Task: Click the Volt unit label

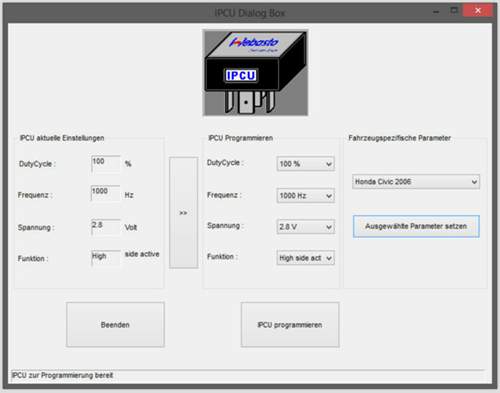Action: (131, 228)
